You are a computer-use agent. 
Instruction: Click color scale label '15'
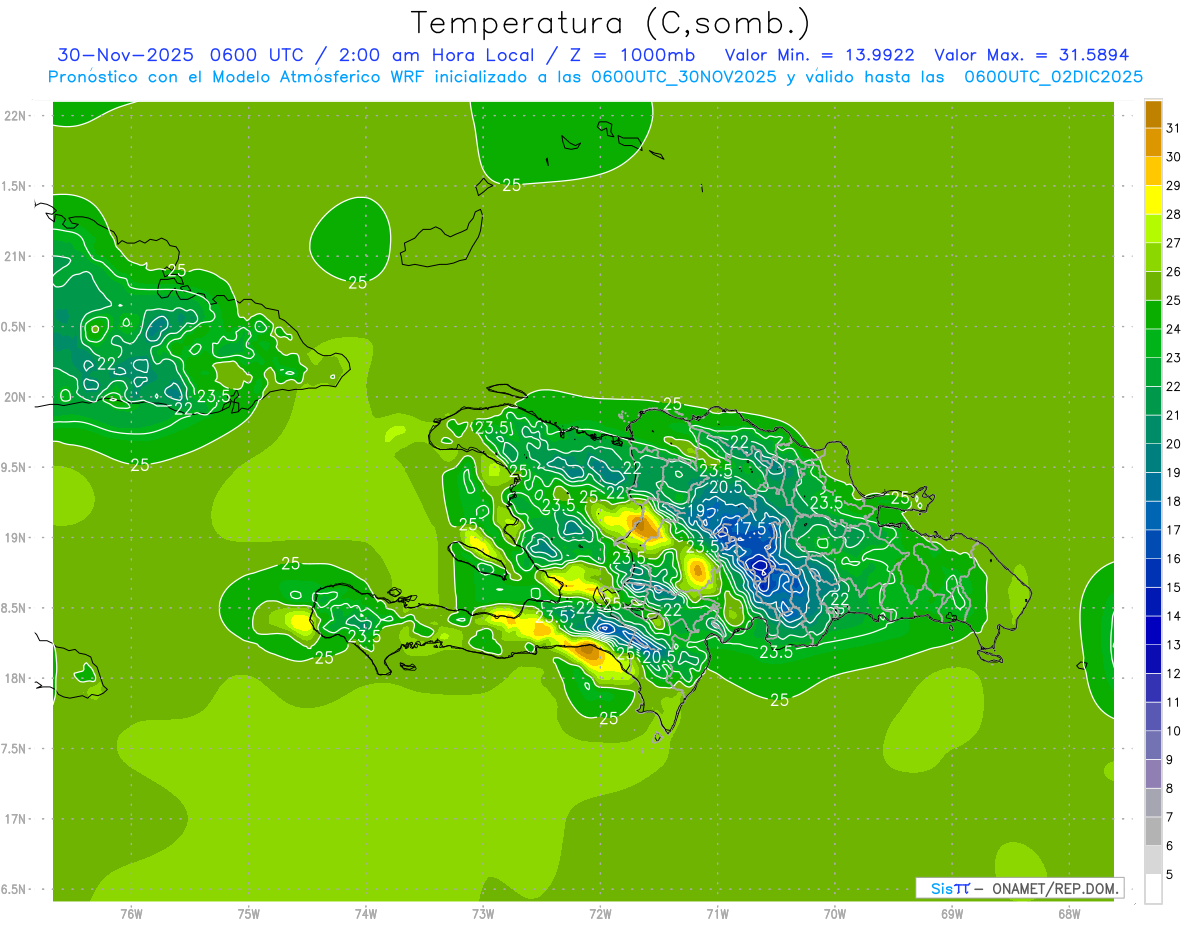coord(1173,587)
